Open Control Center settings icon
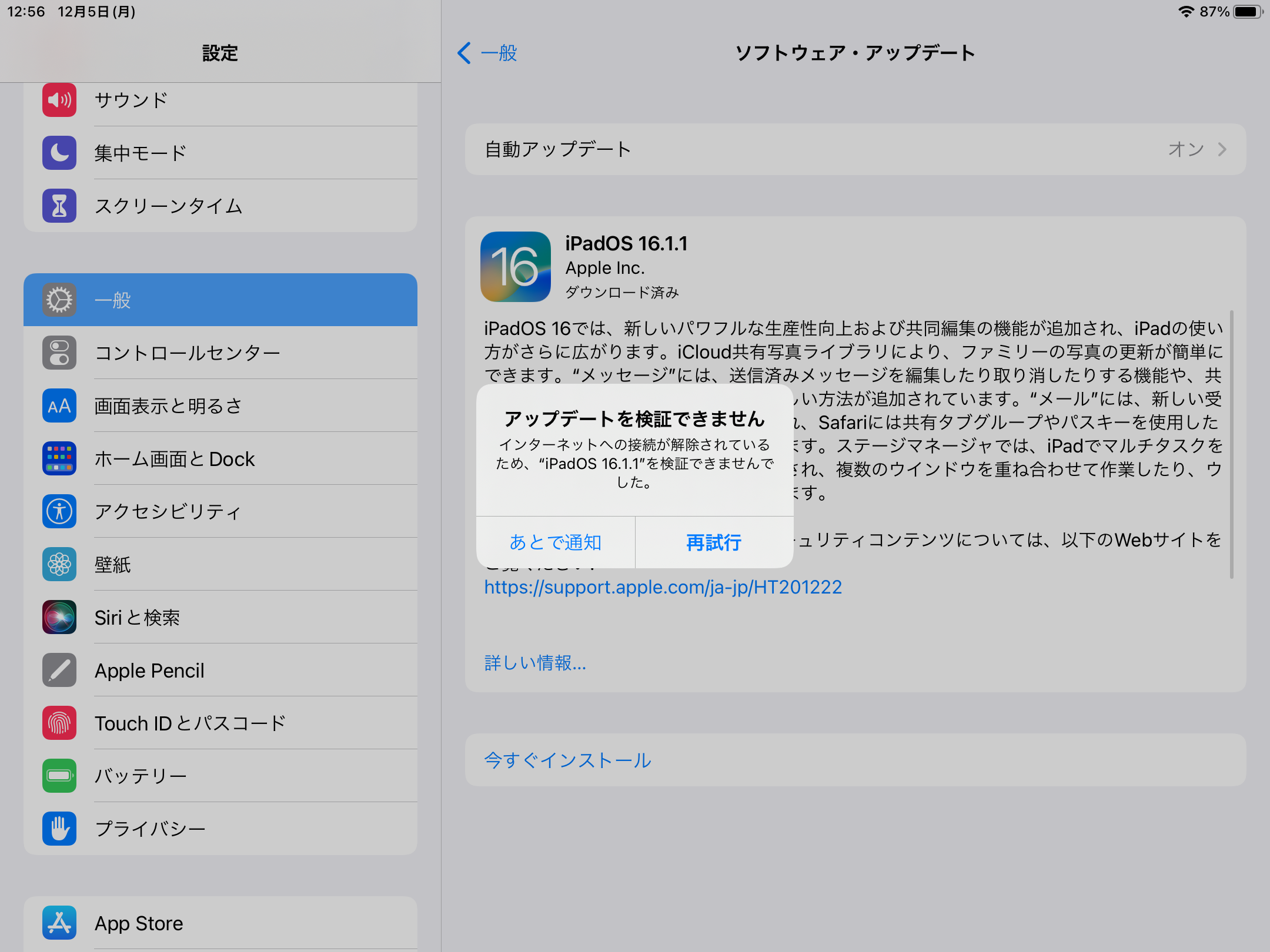This screenshot has width=1270, height=952. pyautogui.click(x=59, y=353)
